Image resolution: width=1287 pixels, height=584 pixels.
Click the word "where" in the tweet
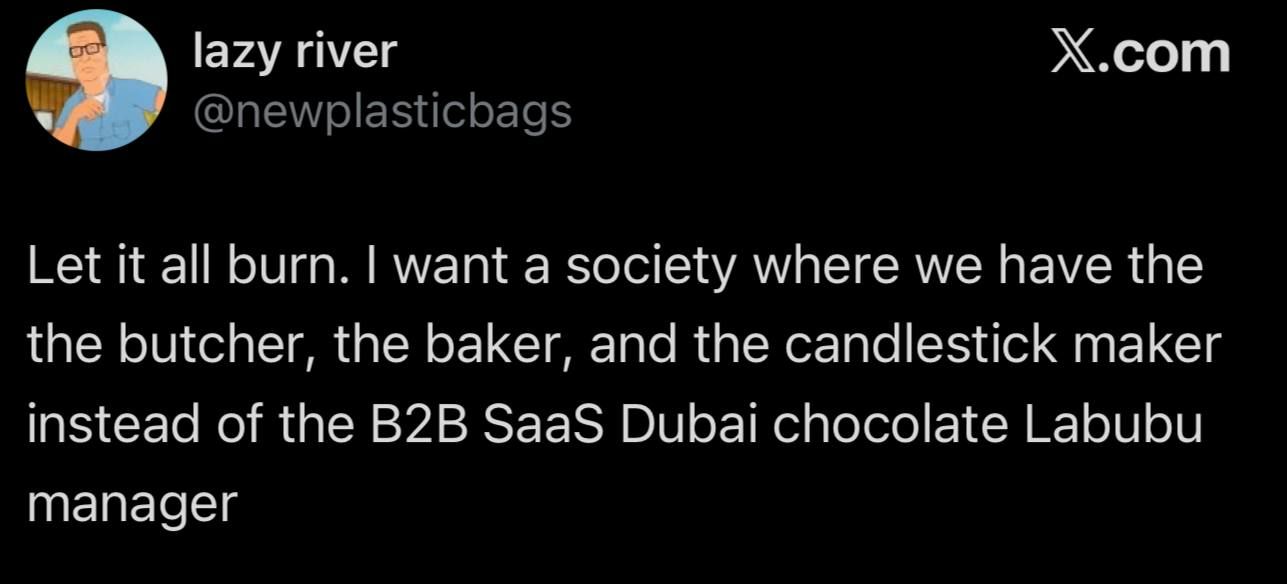857,269
